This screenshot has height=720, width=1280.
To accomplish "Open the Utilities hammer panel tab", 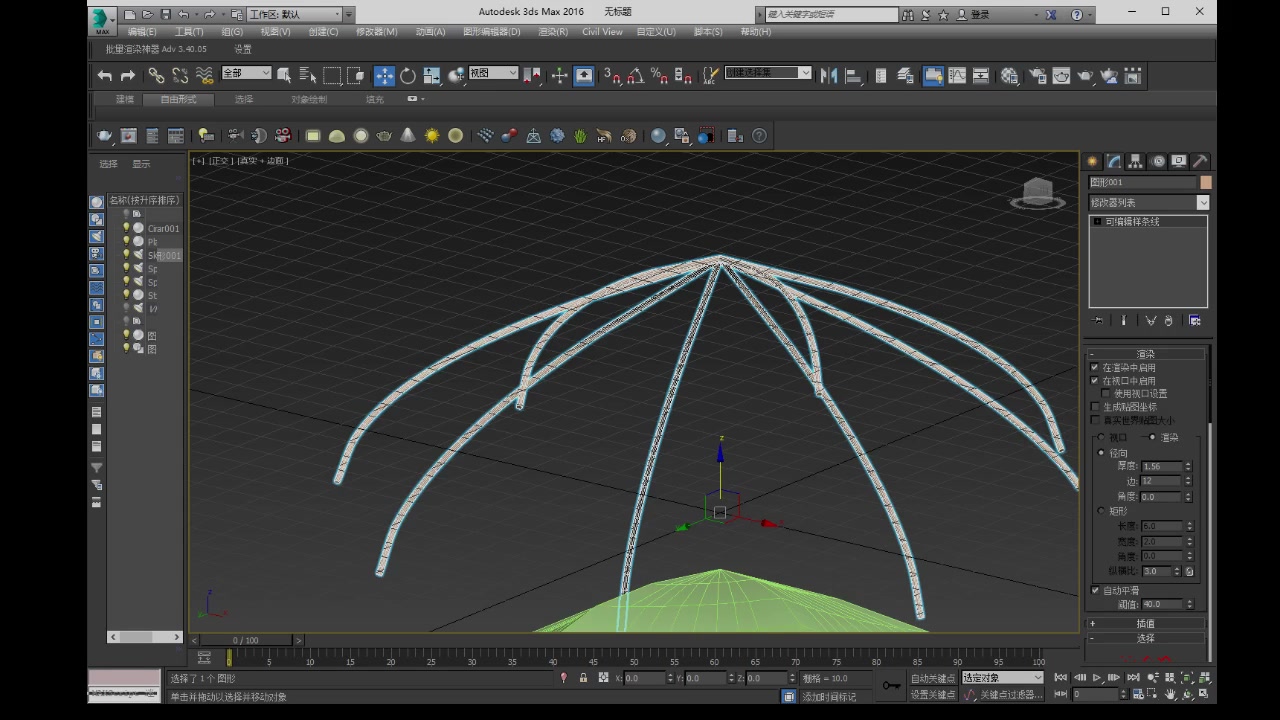I will pyautogui.click(x=1201, y=161).
